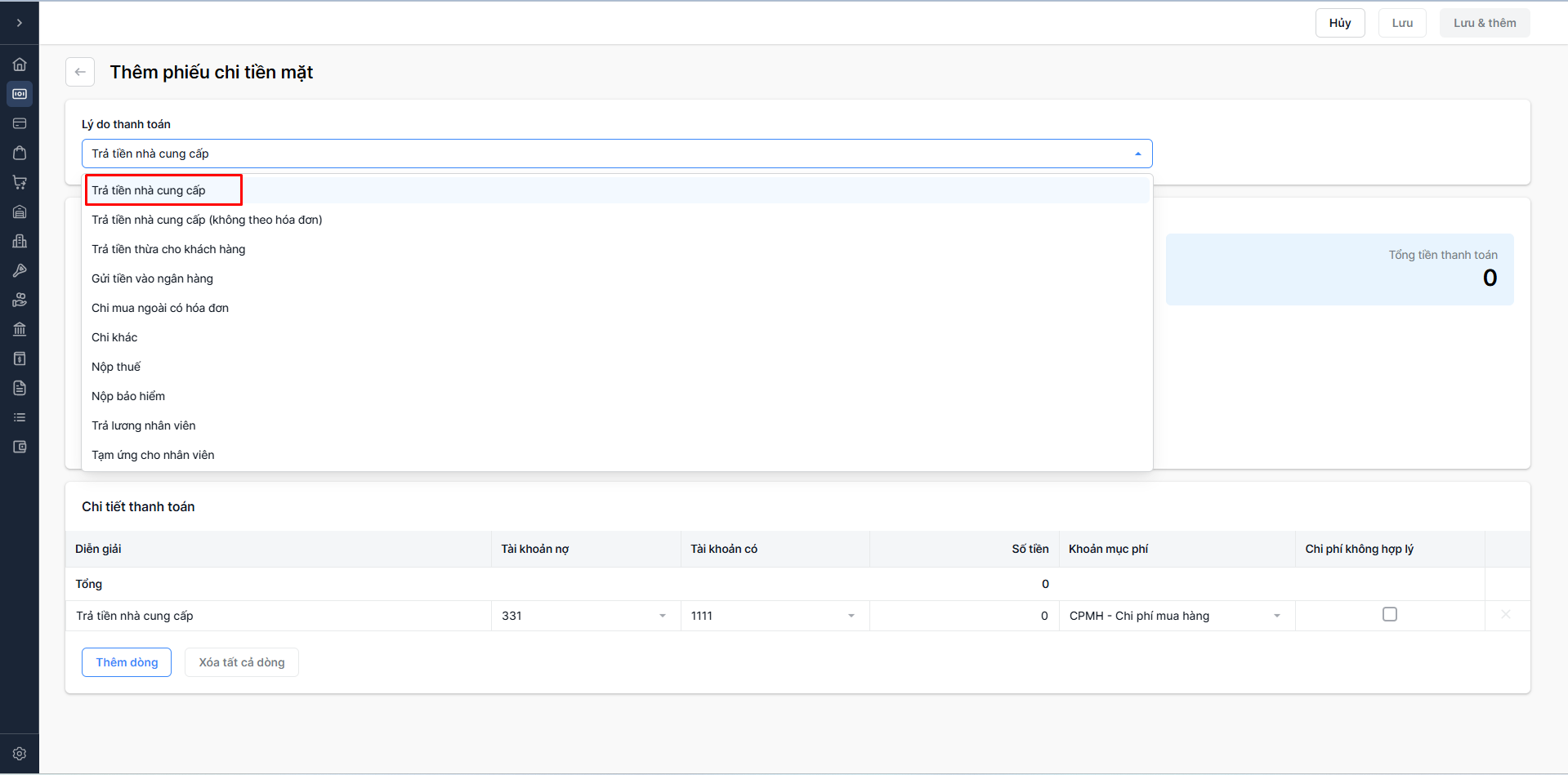Open Tài khoản nợ 331 dropdown

[585, 616]
